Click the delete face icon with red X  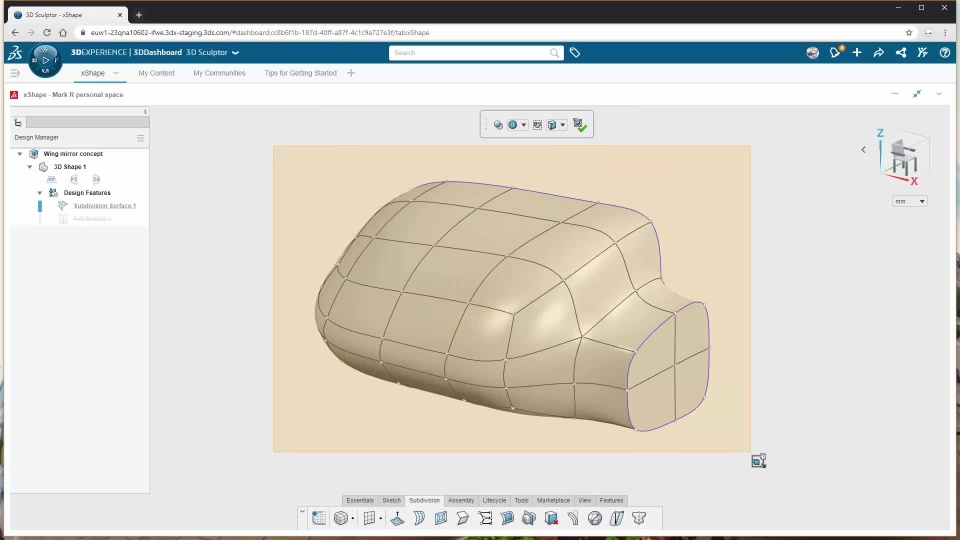tap(551, 518)
